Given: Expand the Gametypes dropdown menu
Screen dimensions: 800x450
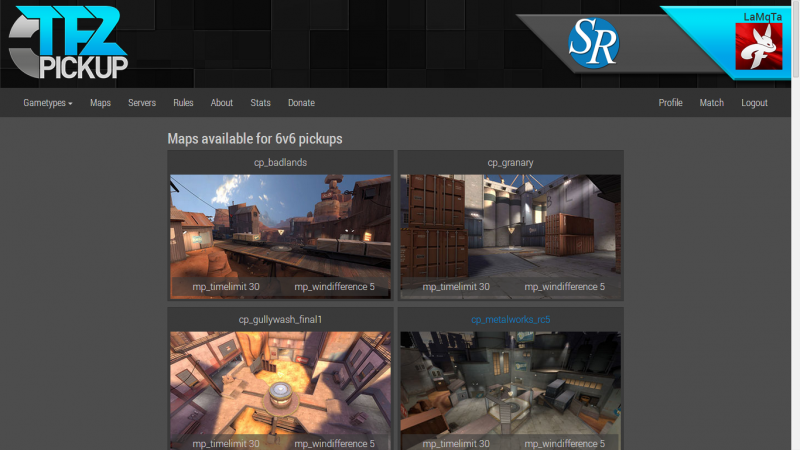Looking at the screenshot, I should [48, 103].
